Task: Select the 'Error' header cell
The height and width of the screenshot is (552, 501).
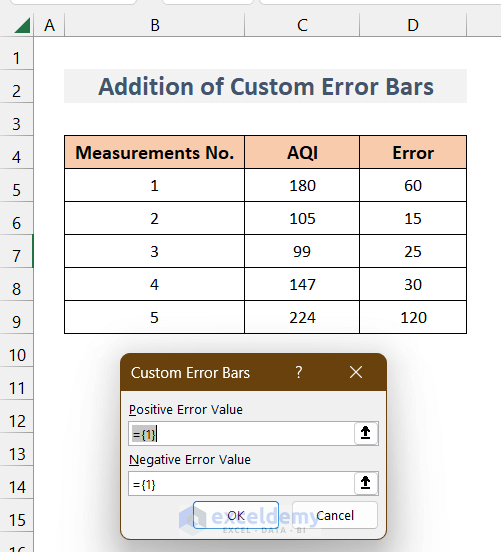Action: tap(413, 152)
